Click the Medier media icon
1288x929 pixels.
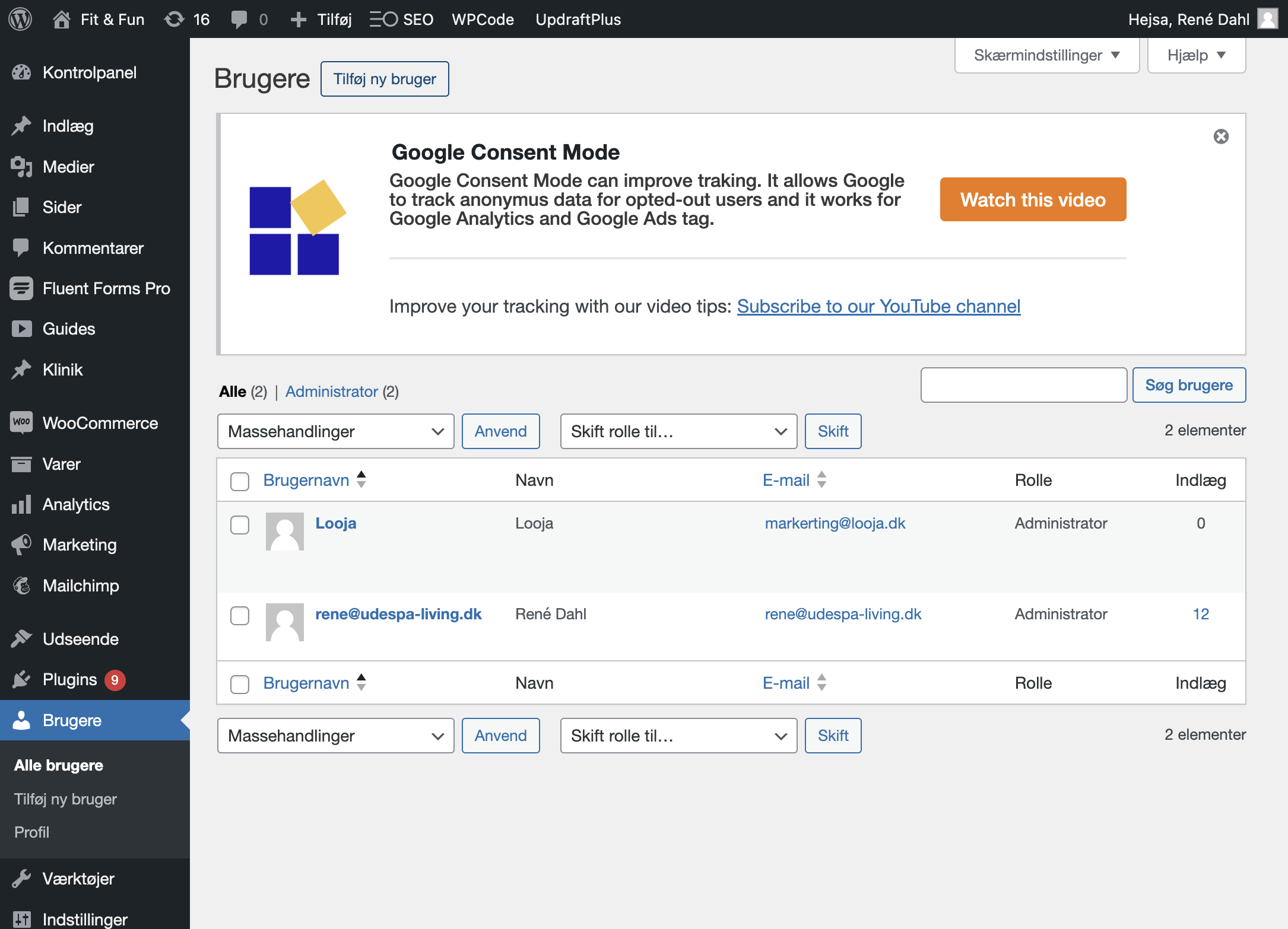tap(21, 167)
